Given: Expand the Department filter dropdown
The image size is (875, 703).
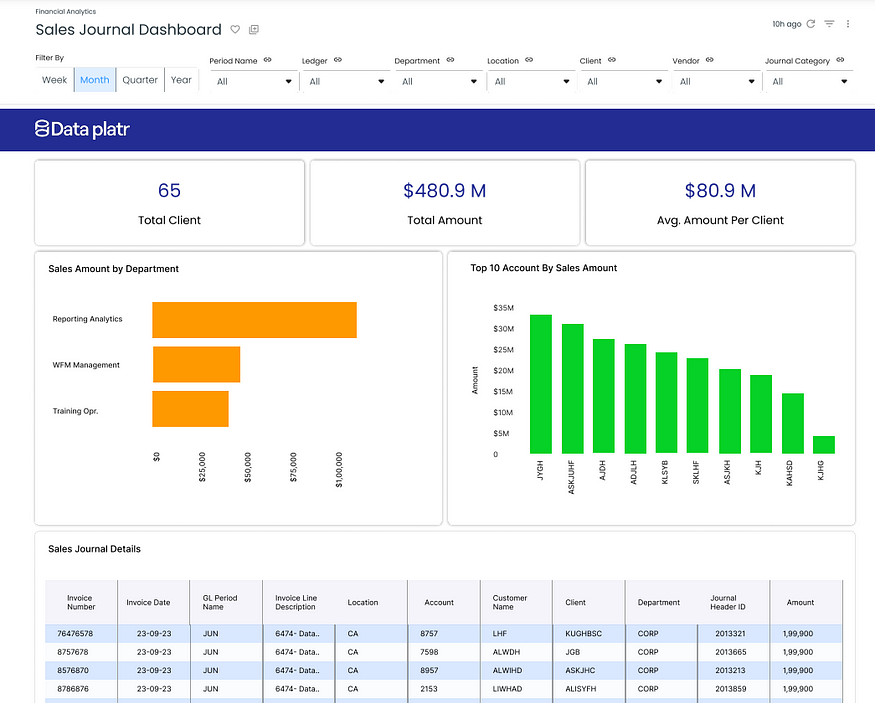Looking at the screenshot, I should (x=439, y=81).
